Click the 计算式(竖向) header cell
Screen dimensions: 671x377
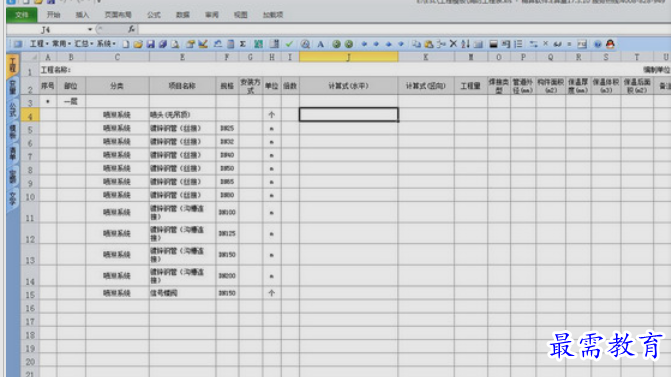(426, 86)
